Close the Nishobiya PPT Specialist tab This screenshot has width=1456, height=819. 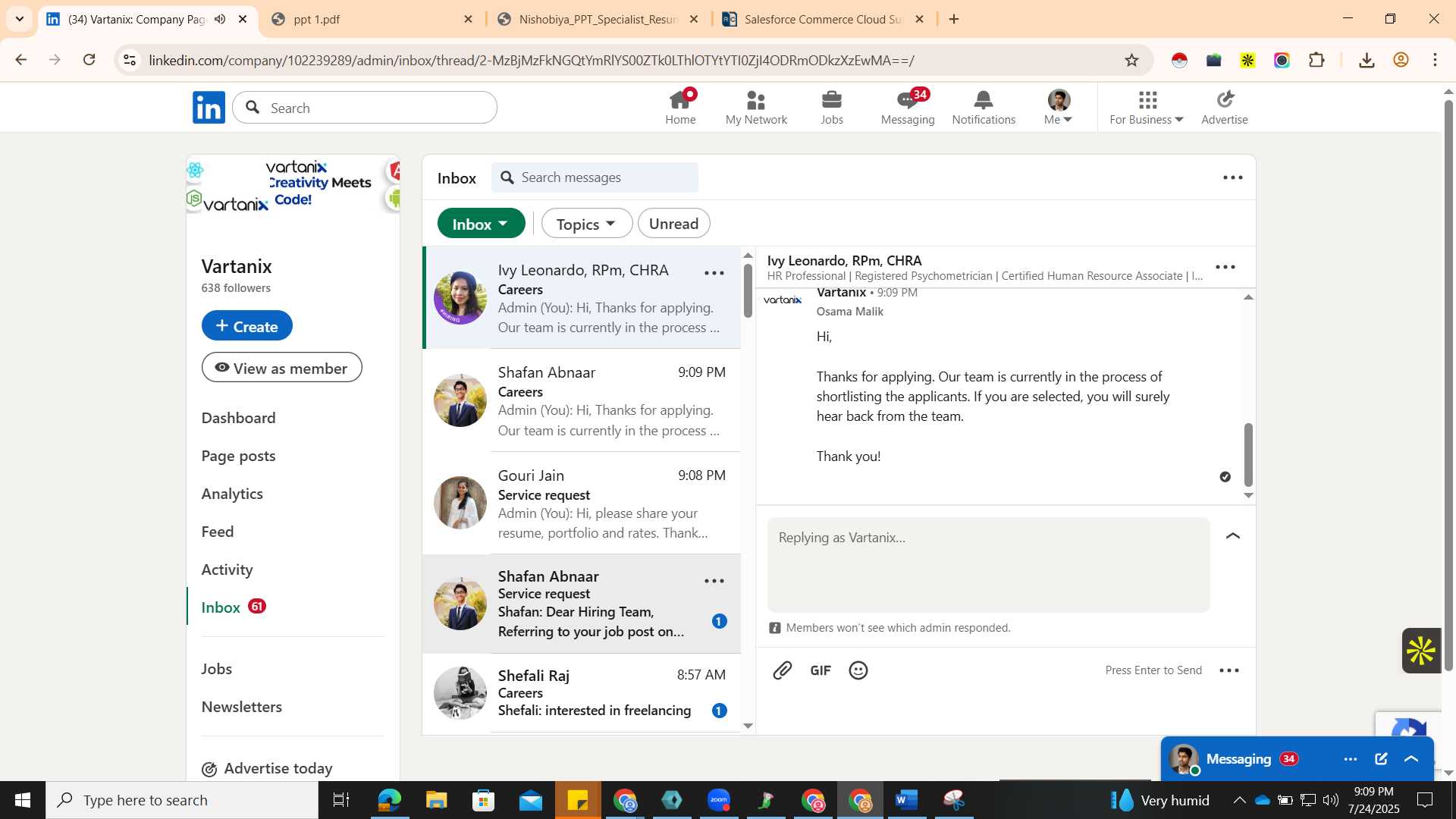(x=693, y=19)
